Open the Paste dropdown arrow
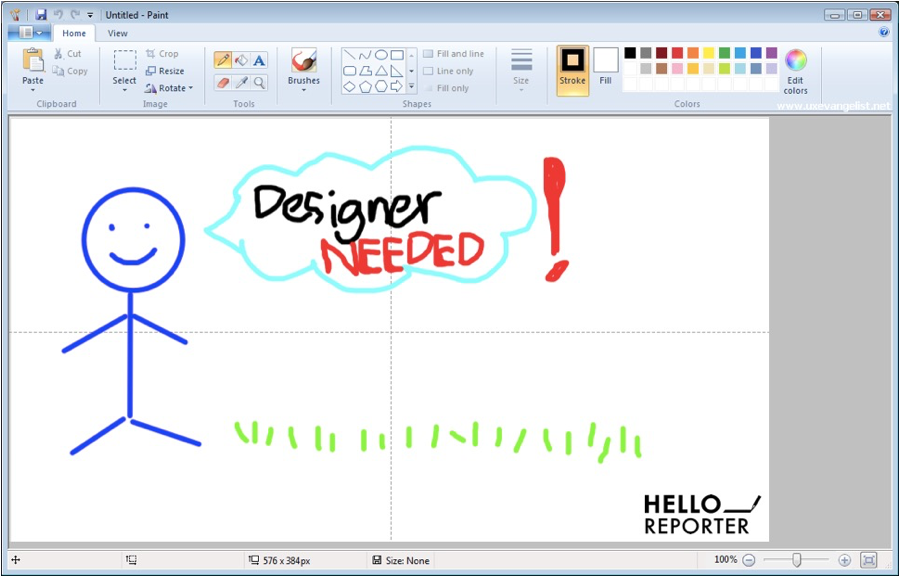Viewport: 900px width, 577px height. click(33, 90)
